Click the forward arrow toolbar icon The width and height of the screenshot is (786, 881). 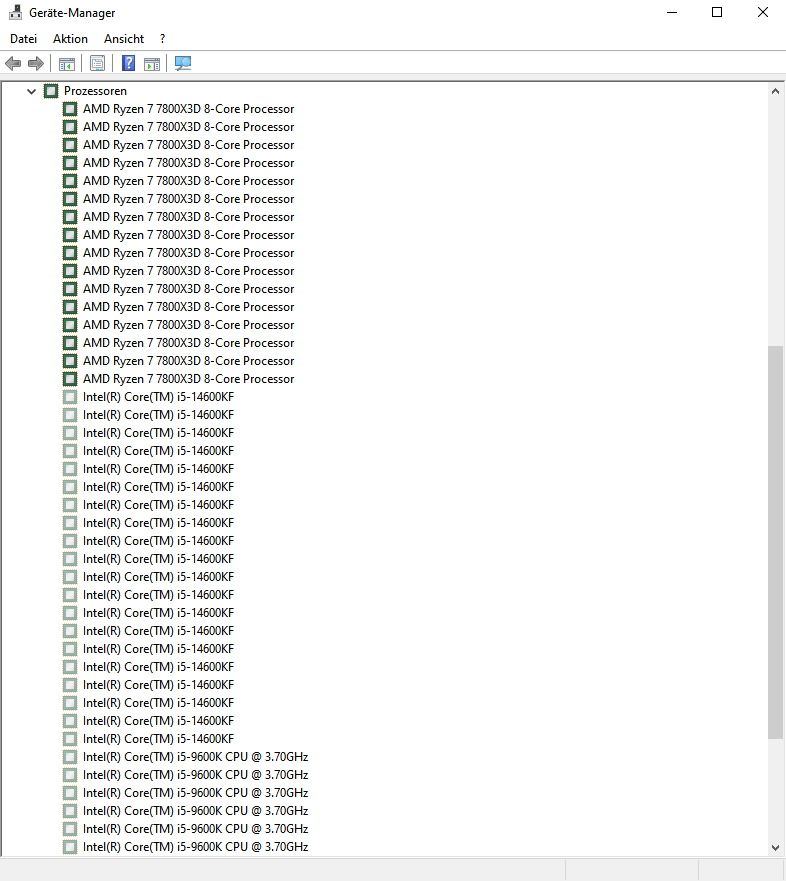(x=36, y=63)
